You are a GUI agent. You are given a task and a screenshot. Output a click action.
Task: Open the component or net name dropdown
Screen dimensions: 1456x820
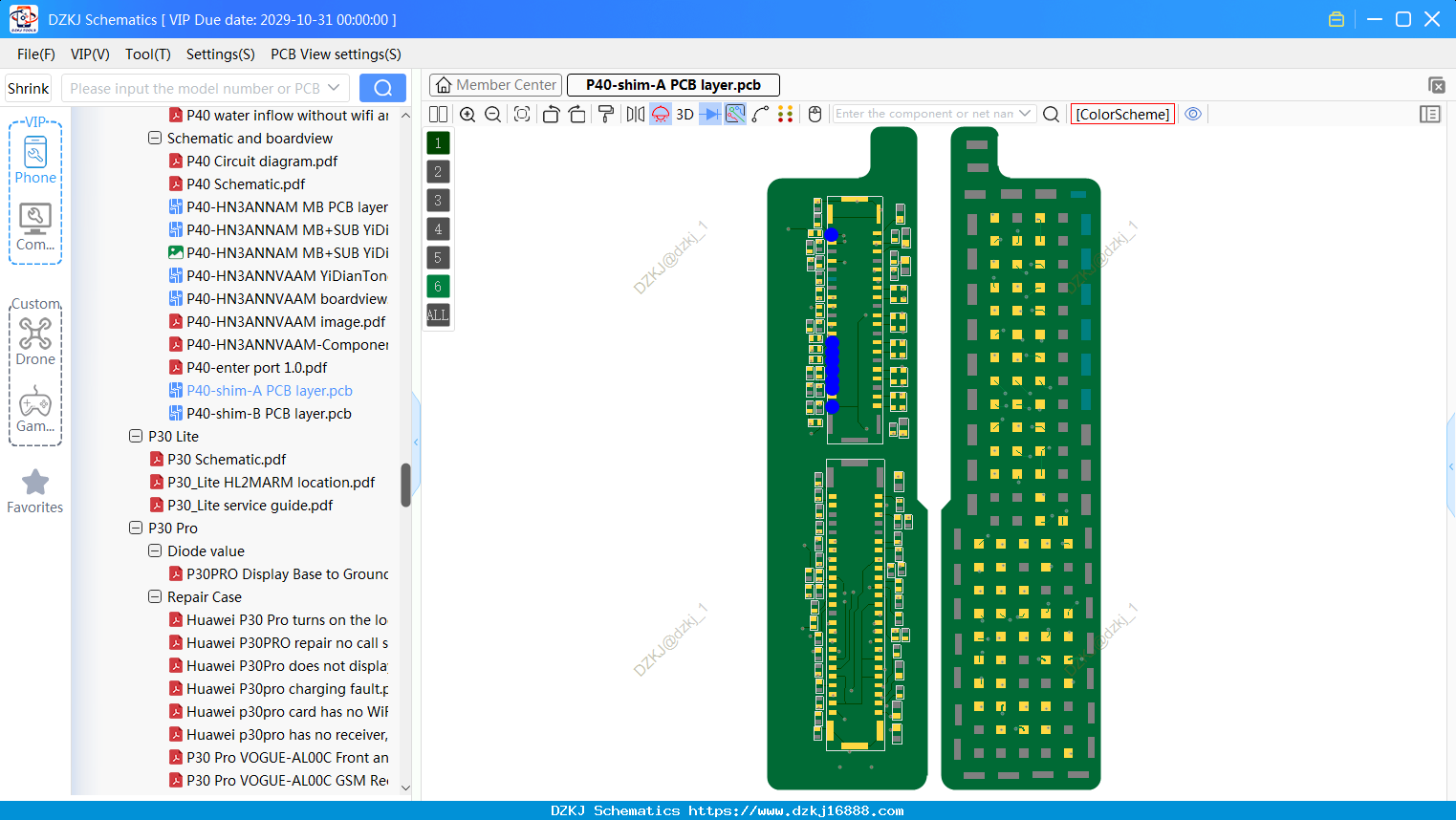point(1025,114)
